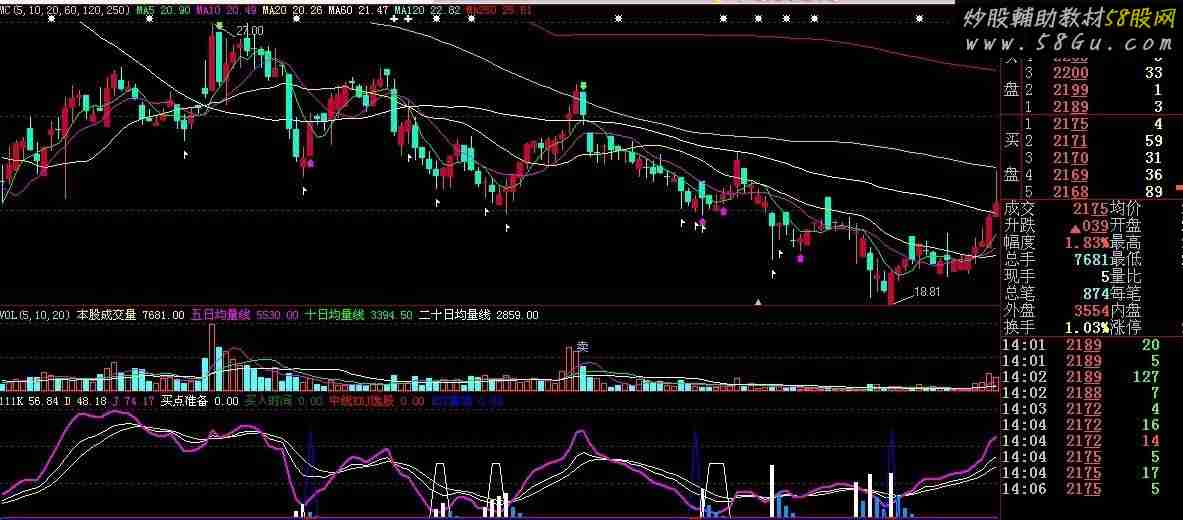Viewport: 1183px width, 520px height.
Task: Click buy level 3 price 2170
Action: tap(1071, 158)
